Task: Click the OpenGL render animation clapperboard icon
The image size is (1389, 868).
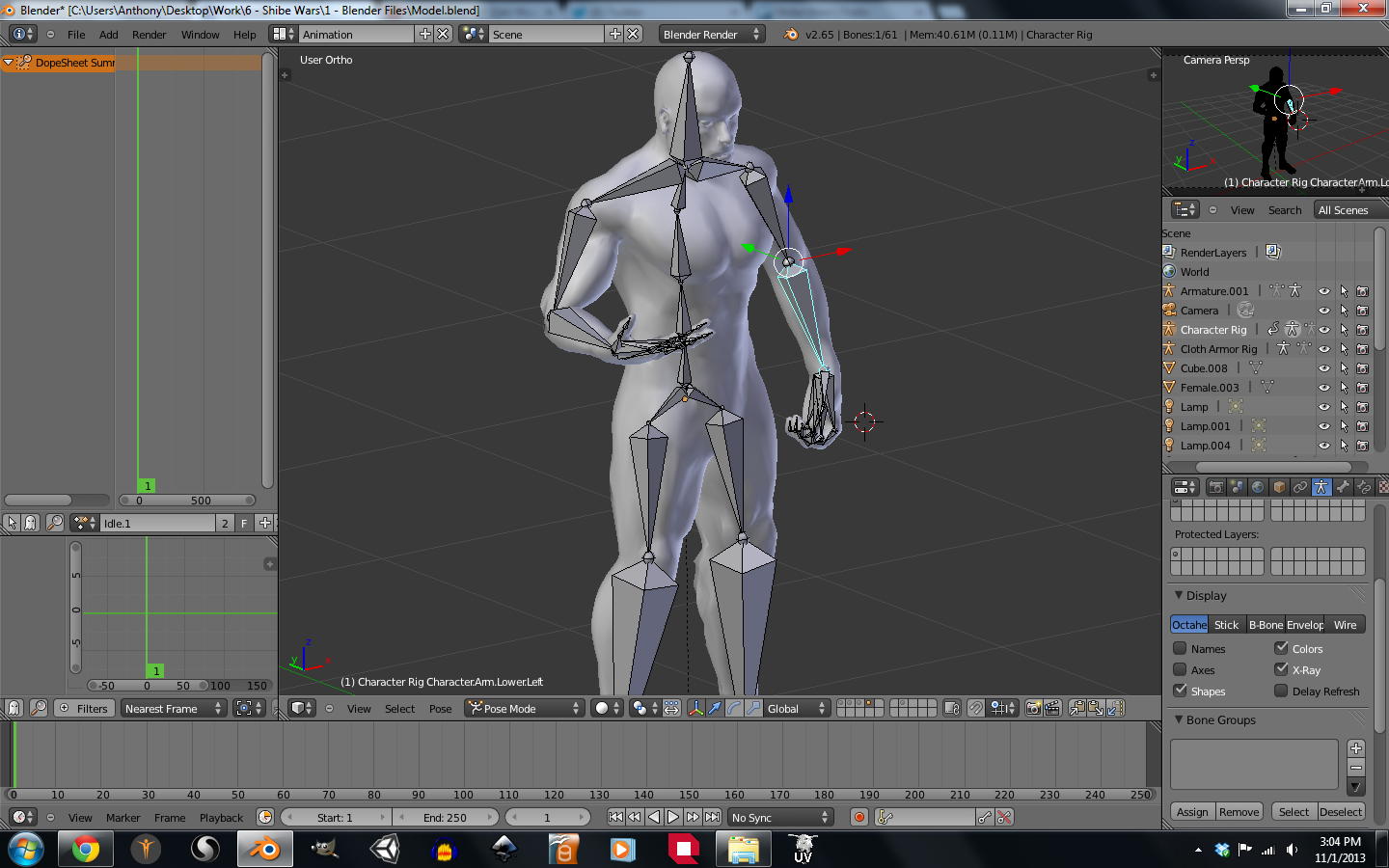Action: tap(1052, 708)
